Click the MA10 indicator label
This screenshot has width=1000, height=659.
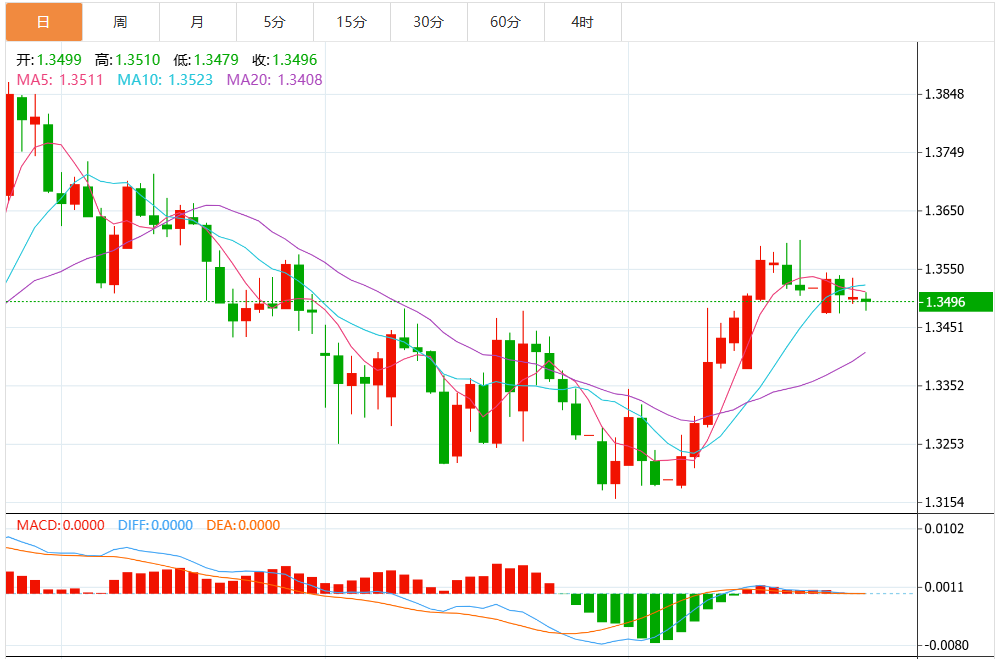coord(165,80)
